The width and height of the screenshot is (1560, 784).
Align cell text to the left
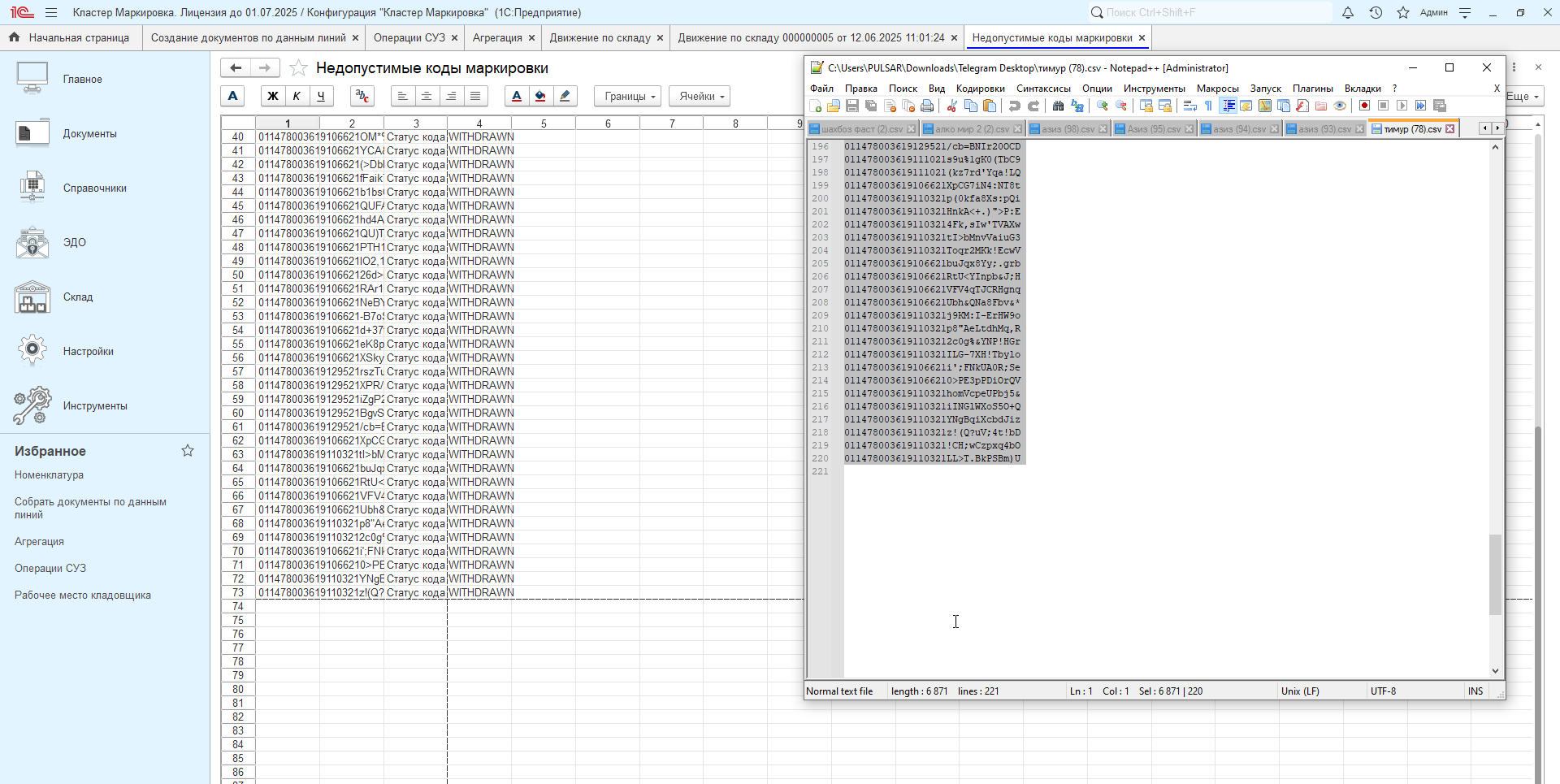coord(402,96)
